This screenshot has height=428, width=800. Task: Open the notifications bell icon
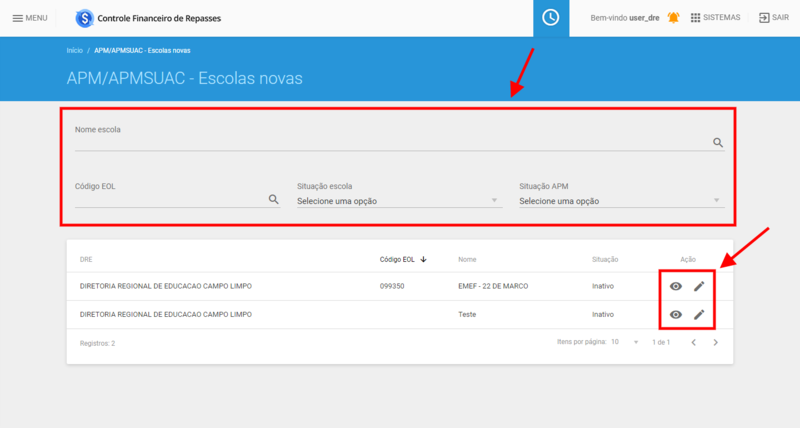tap(673, 18)
